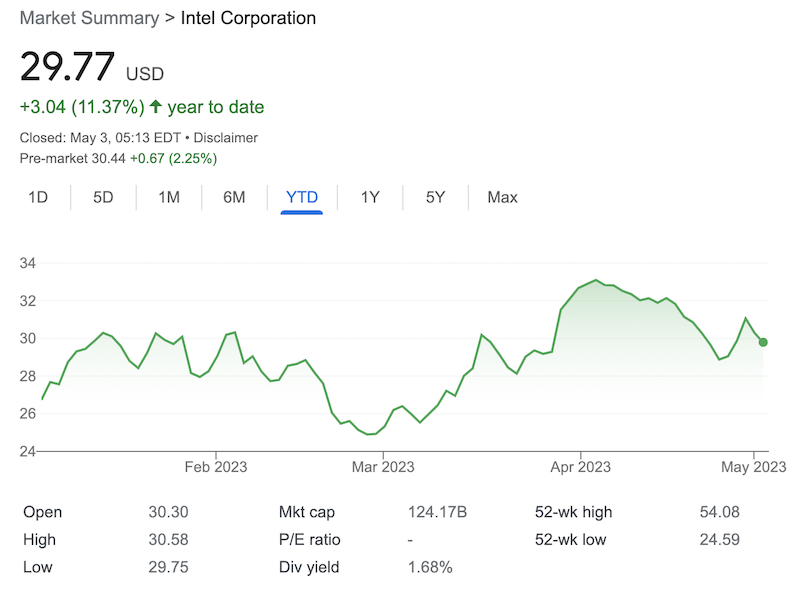Click the Market Summary breadcrumb link
Image resolution: width=800 pixels, height=599 pixels.
click(89, 18)
